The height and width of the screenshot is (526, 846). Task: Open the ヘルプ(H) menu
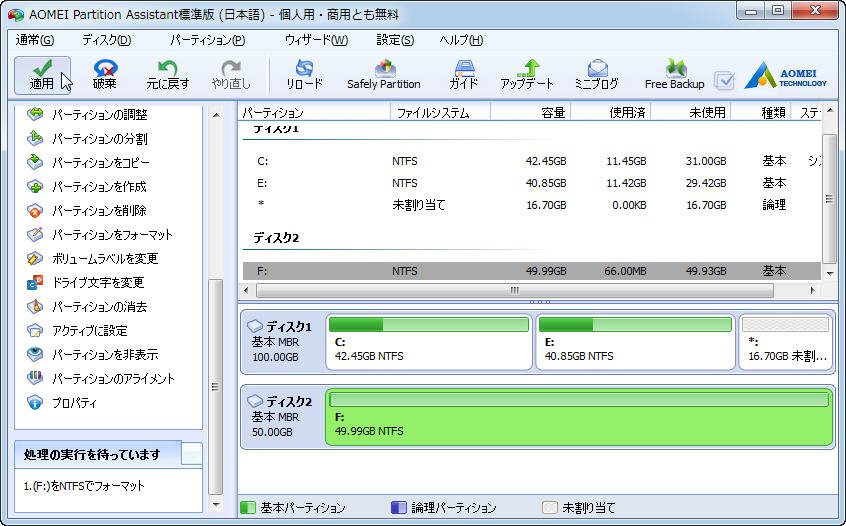tap(461, 40)
